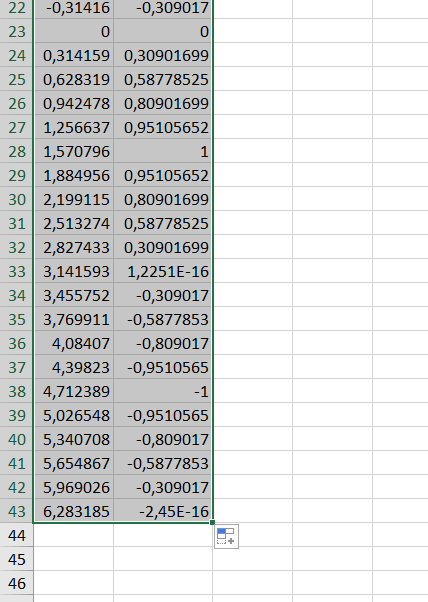Select row header 23

17,31
